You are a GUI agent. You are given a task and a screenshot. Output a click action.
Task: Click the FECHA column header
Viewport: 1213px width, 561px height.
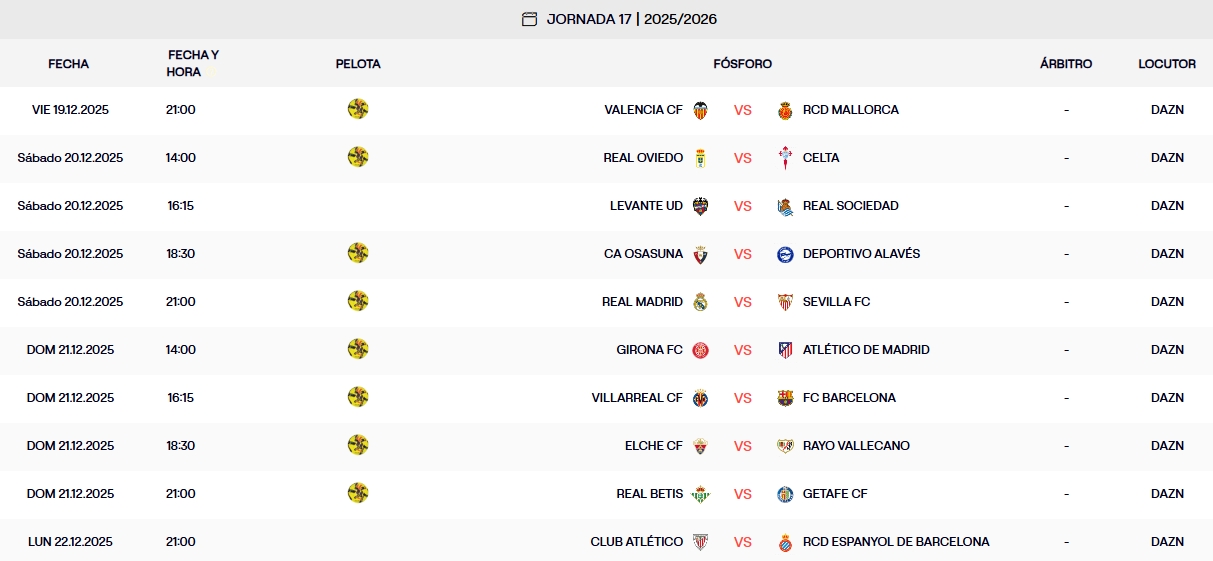[68, 64]
